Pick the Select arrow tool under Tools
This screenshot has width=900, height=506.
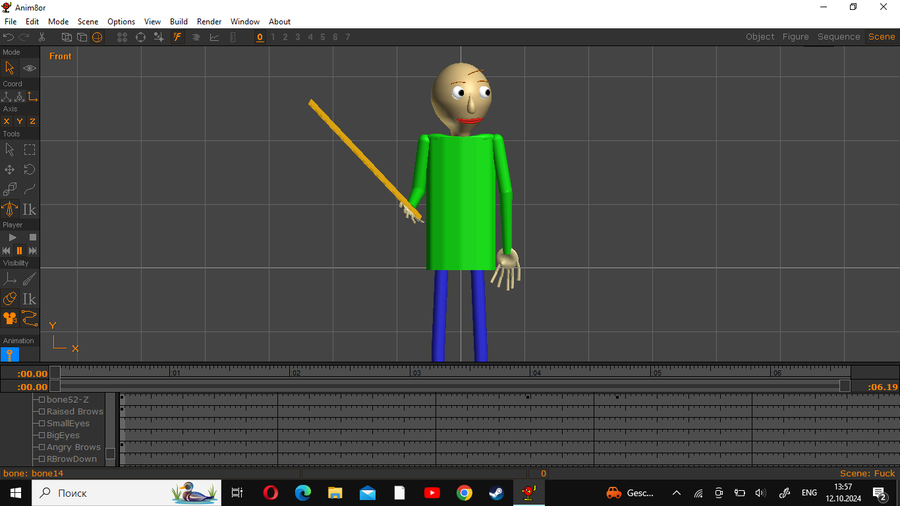point(10,150)
